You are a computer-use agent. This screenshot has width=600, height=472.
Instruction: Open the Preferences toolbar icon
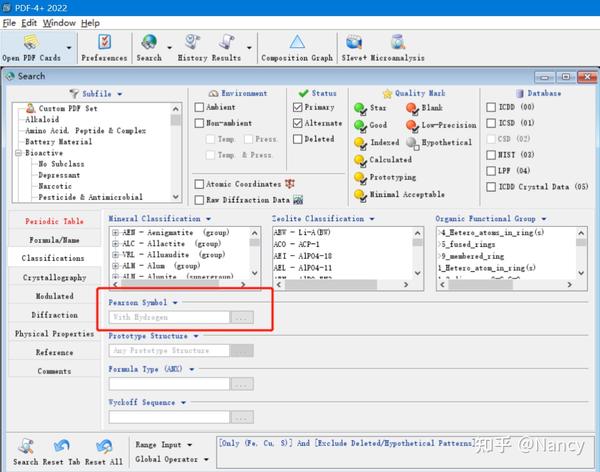(x=104, y=47)
